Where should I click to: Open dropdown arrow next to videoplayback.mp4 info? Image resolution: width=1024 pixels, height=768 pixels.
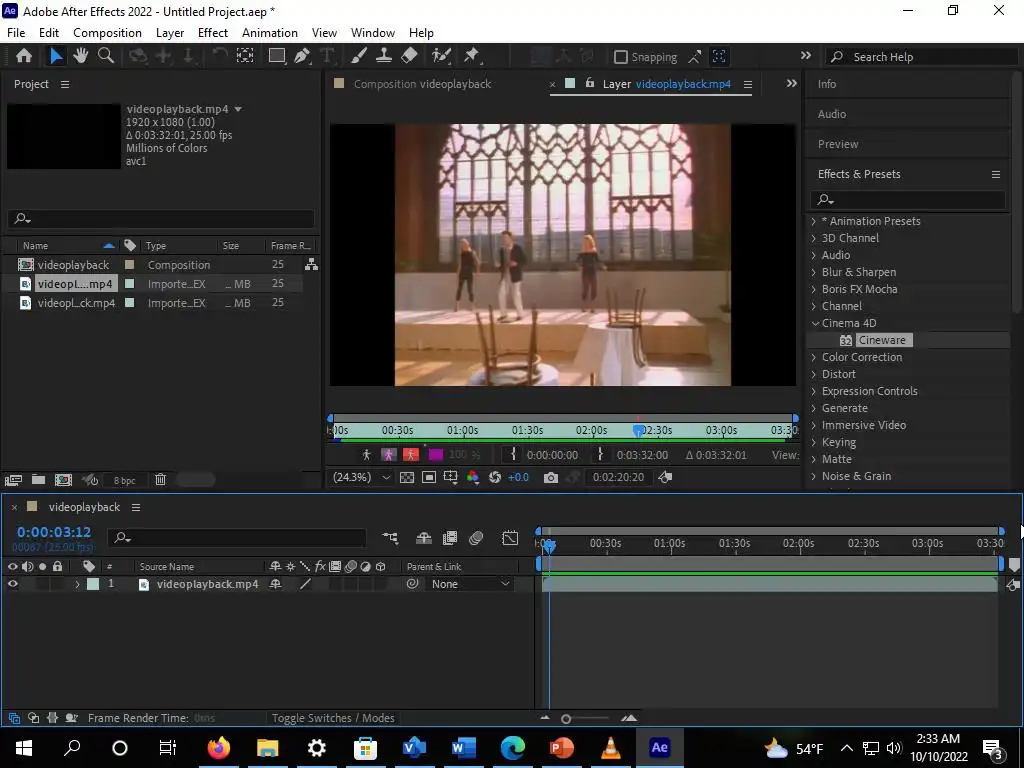click(x=238, y=109)
